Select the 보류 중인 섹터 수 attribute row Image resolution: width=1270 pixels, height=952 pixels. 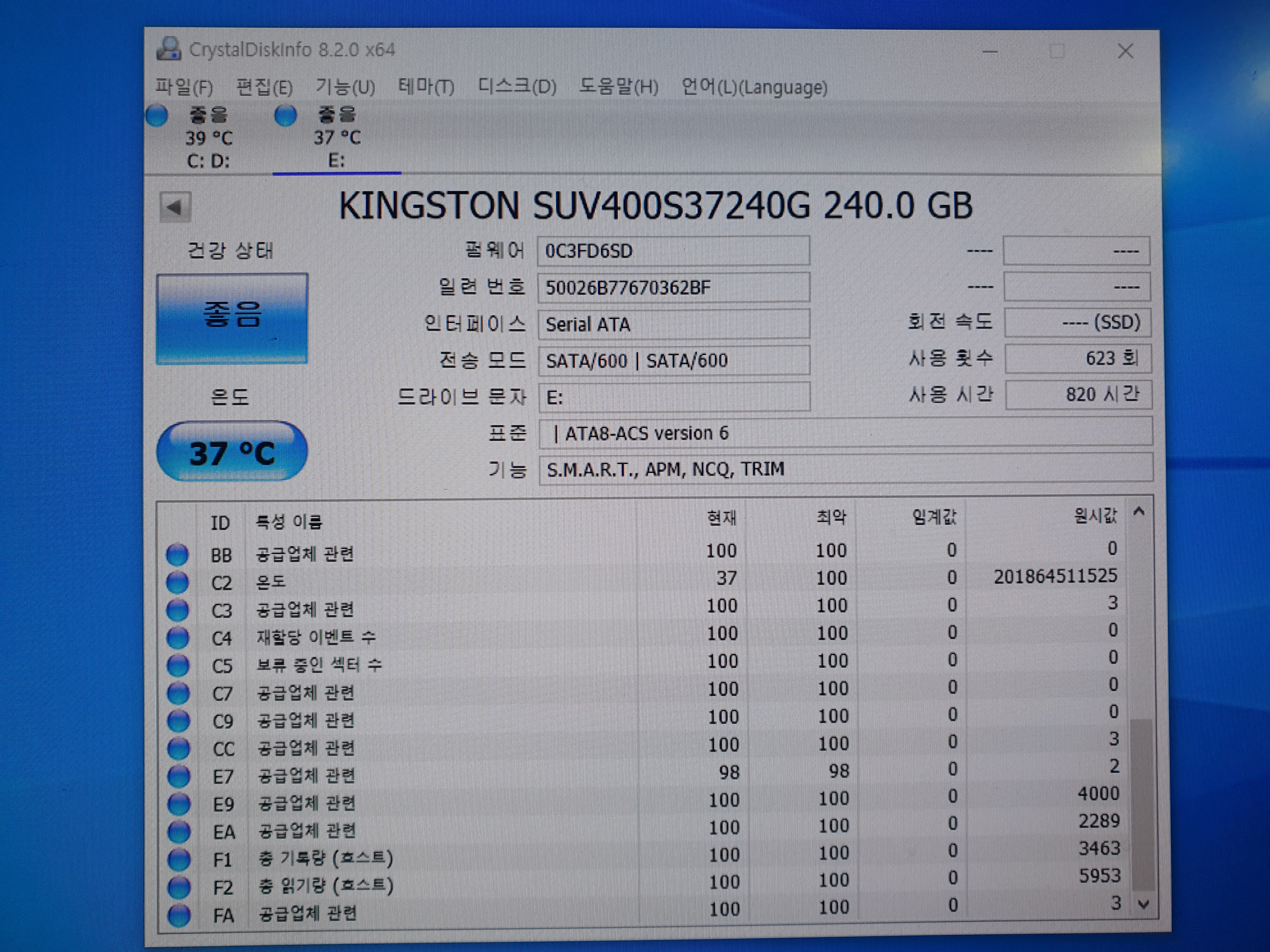[x=643, y=662]
